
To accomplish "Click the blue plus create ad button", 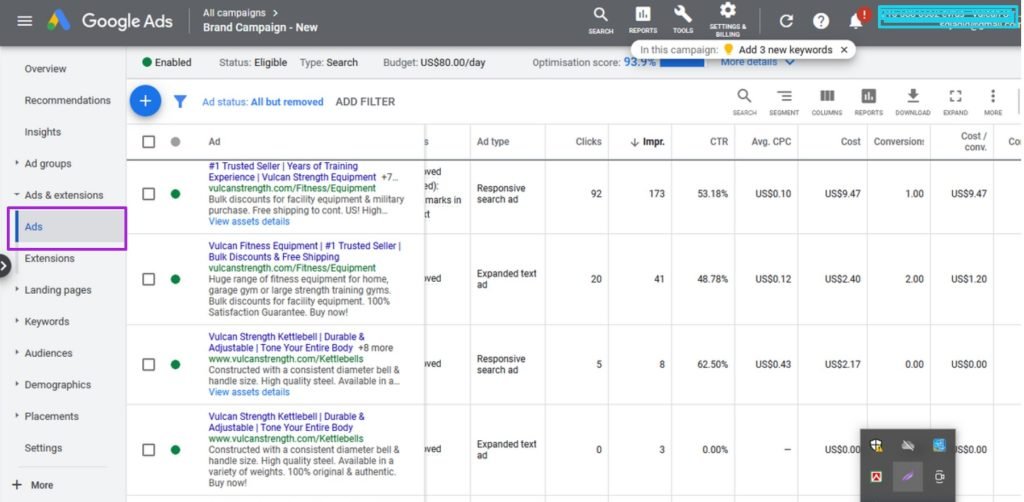I will tap(145, 101).
